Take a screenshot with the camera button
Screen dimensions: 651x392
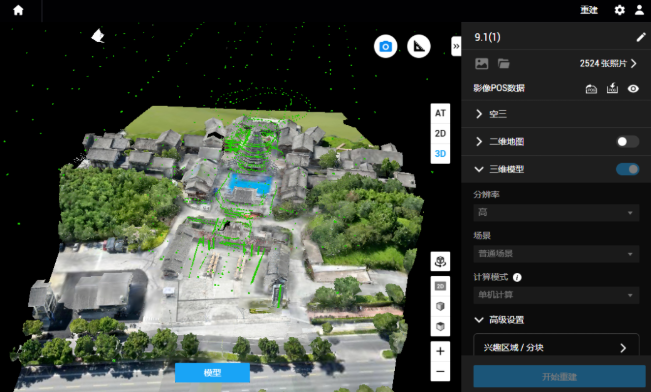click(385, 46)
